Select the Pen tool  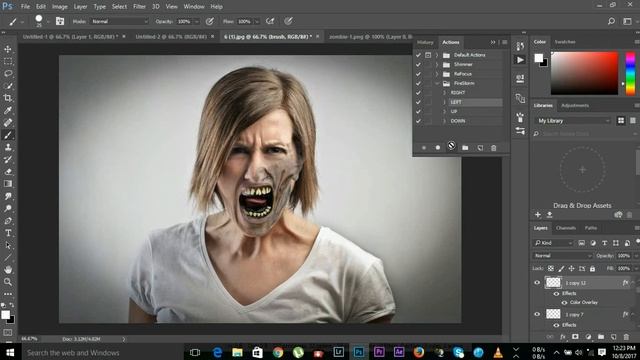[x=8, y=221]
